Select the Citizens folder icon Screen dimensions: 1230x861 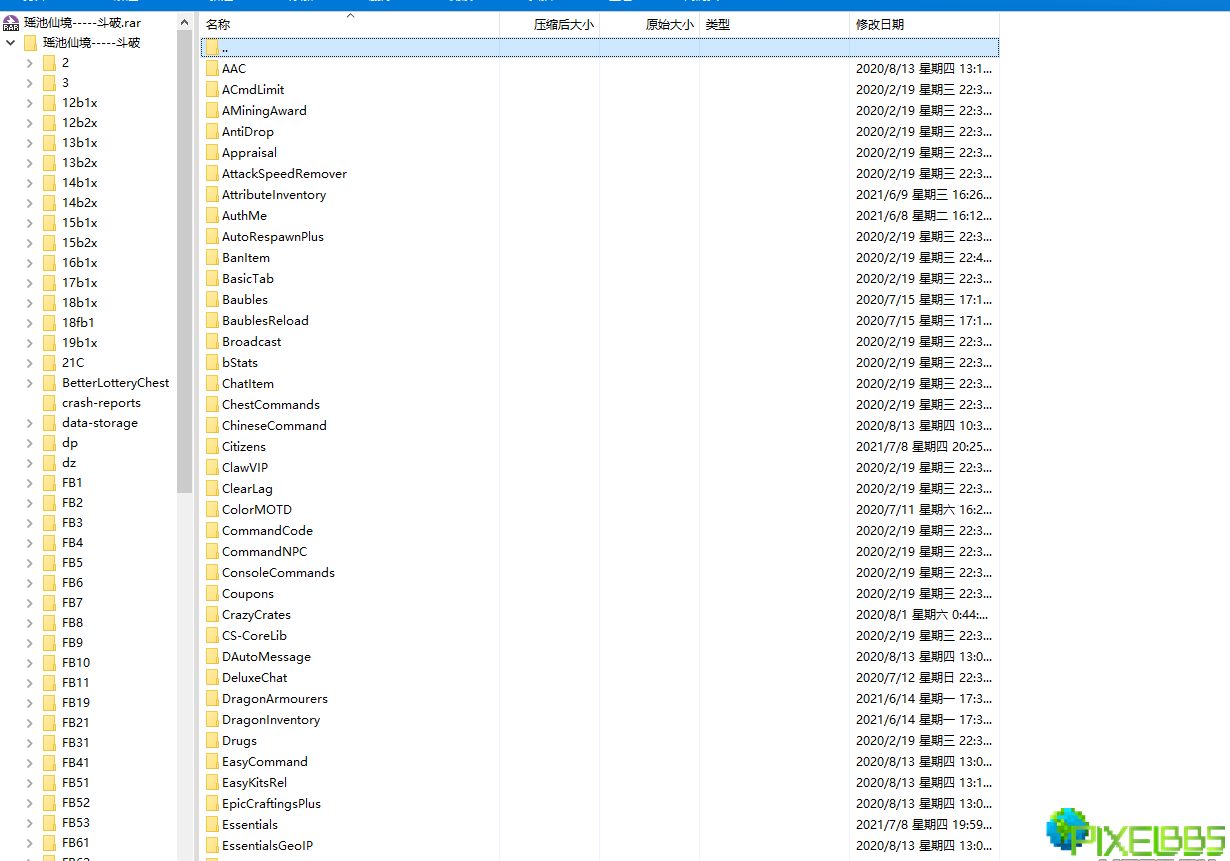[211, 446]
